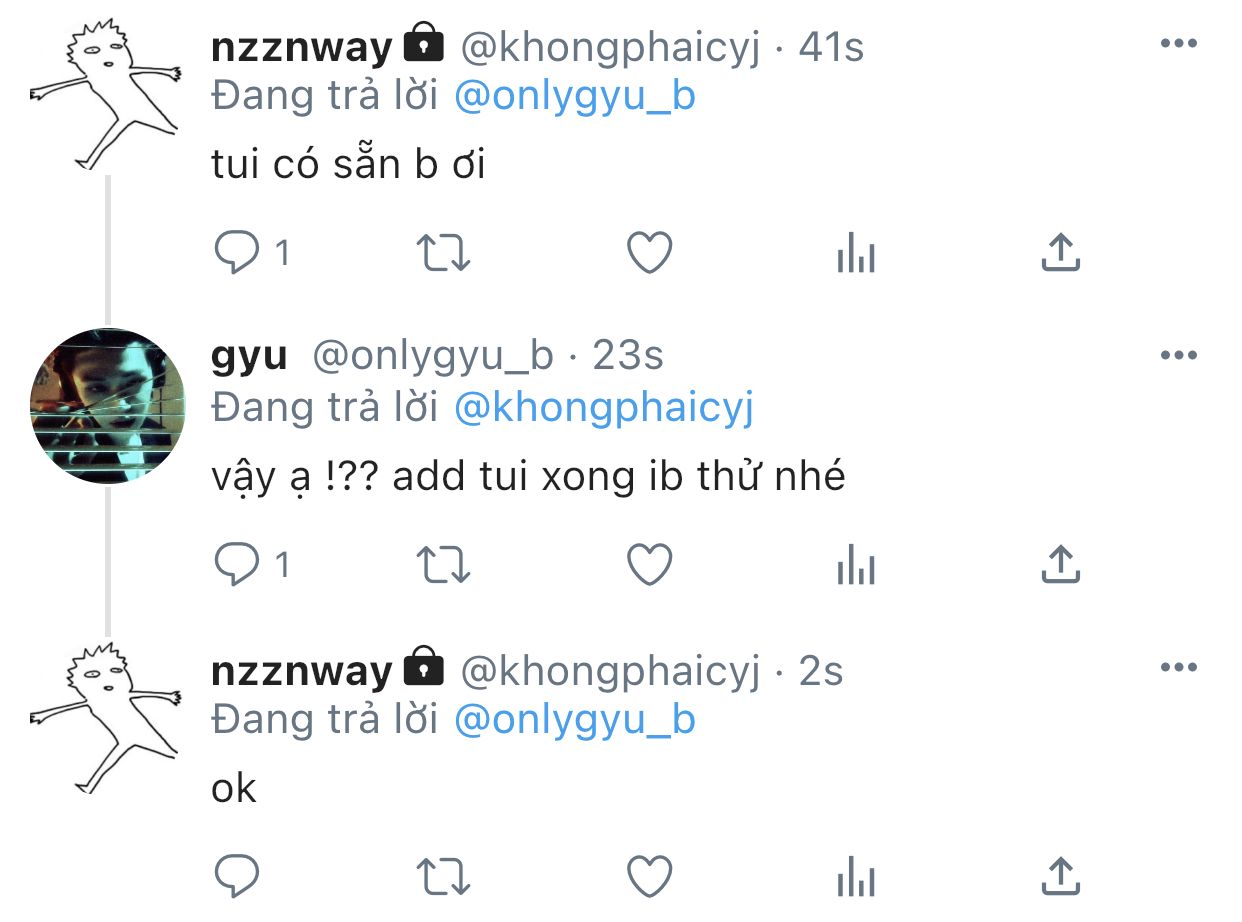Like the "ok" reply tweet
This screenshot has height=922, width=1242.
click(x=649, y=878)
